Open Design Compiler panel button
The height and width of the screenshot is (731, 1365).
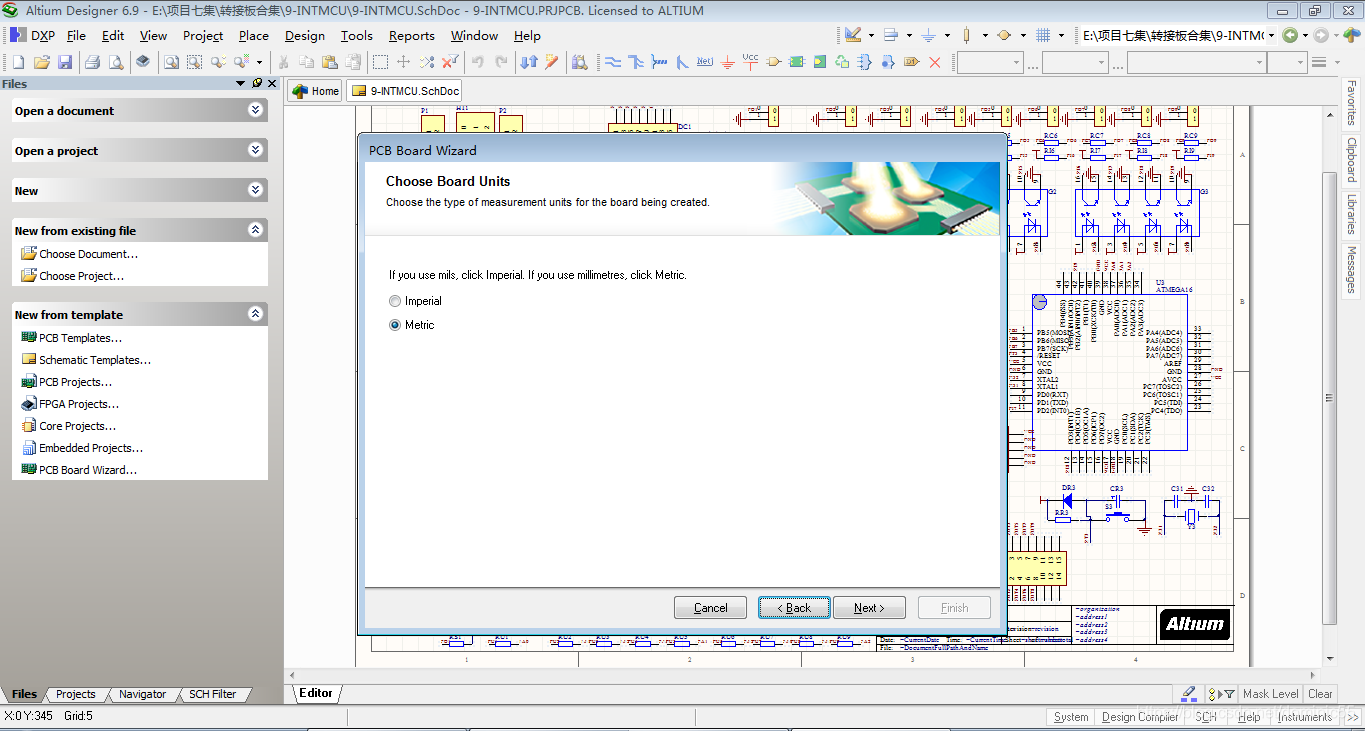point(1140,717)
